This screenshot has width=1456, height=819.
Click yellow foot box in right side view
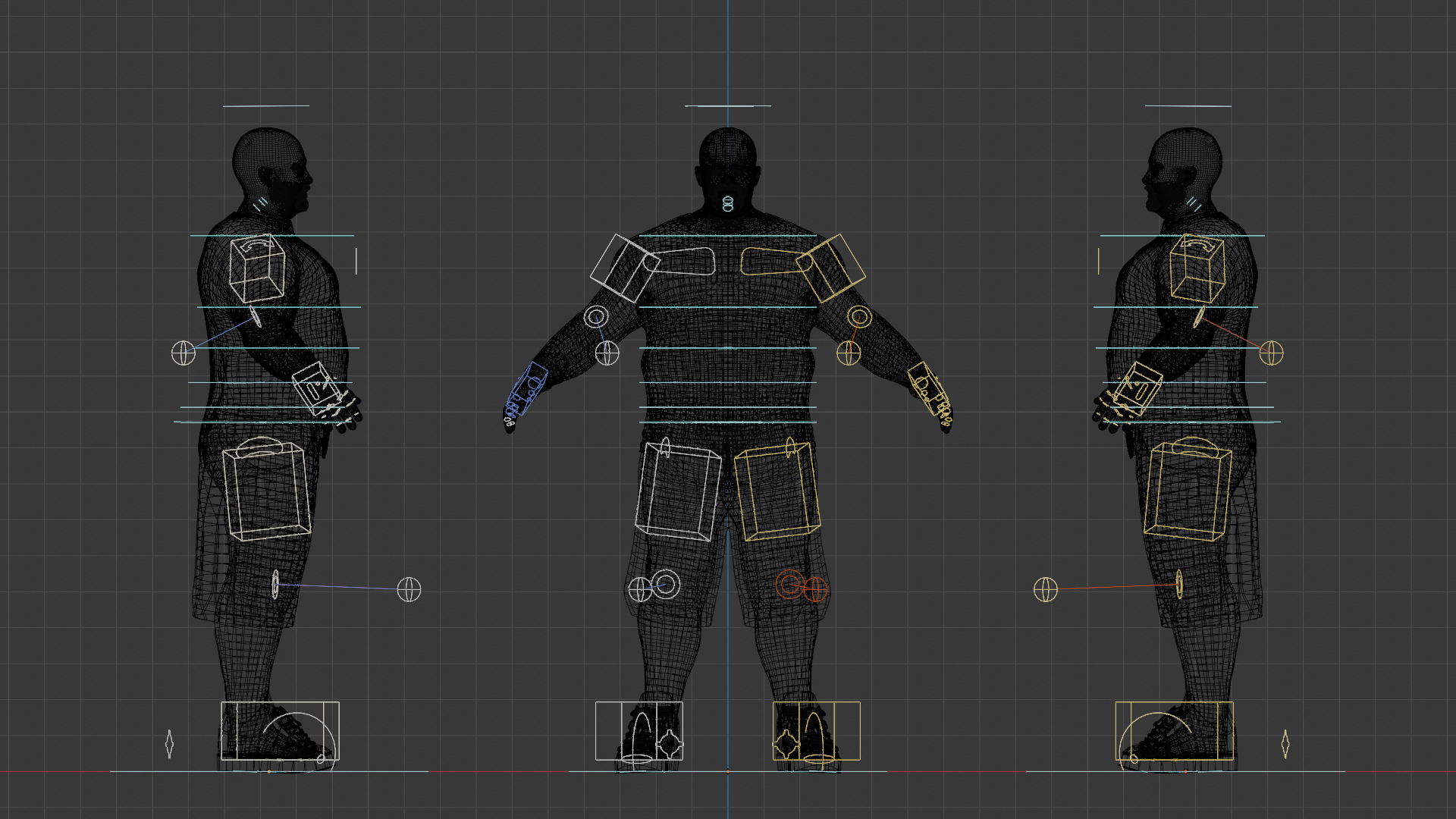point(1175,731)
